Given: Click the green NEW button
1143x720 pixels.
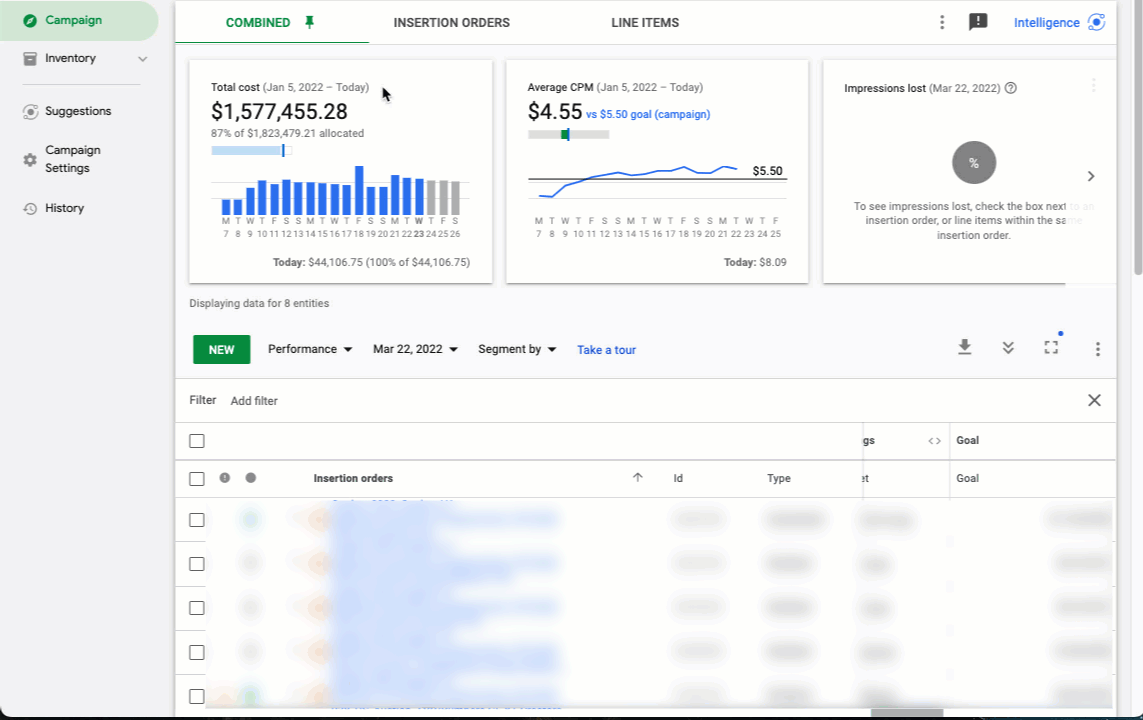Looking at the screenshot, I should pos(221,349).
